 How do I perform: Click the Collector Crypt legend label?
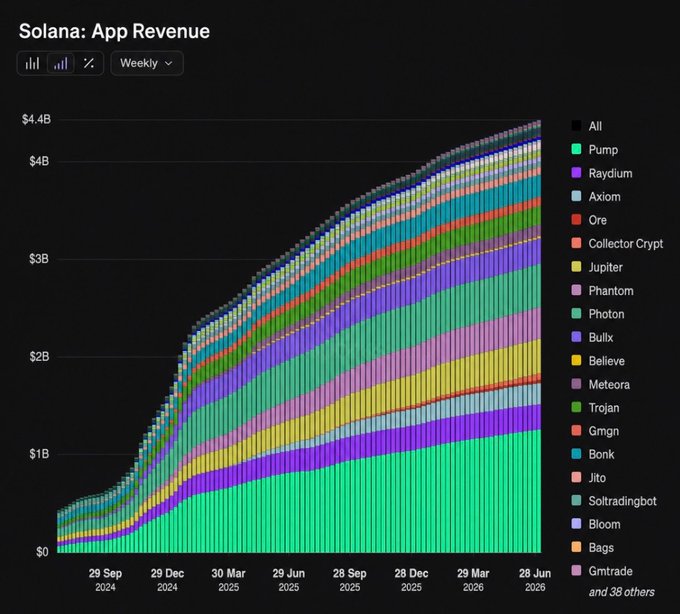pos(626,244)
